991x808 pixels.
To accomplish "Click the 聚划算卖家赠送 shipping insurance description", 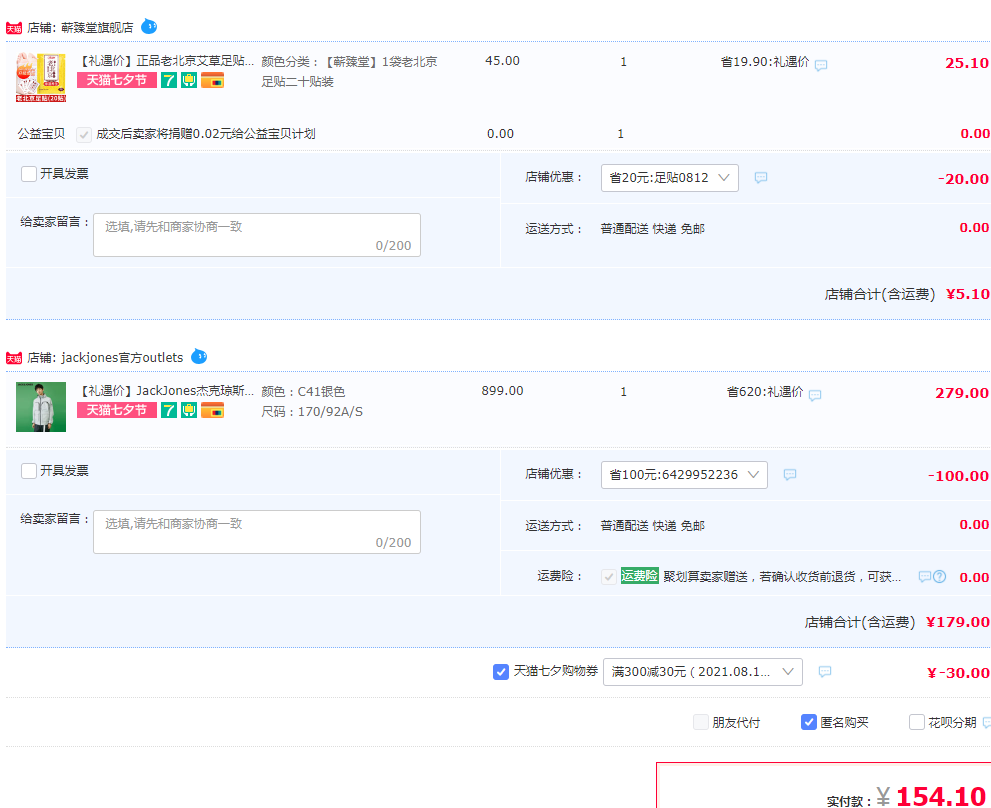I will click(782, 577).
